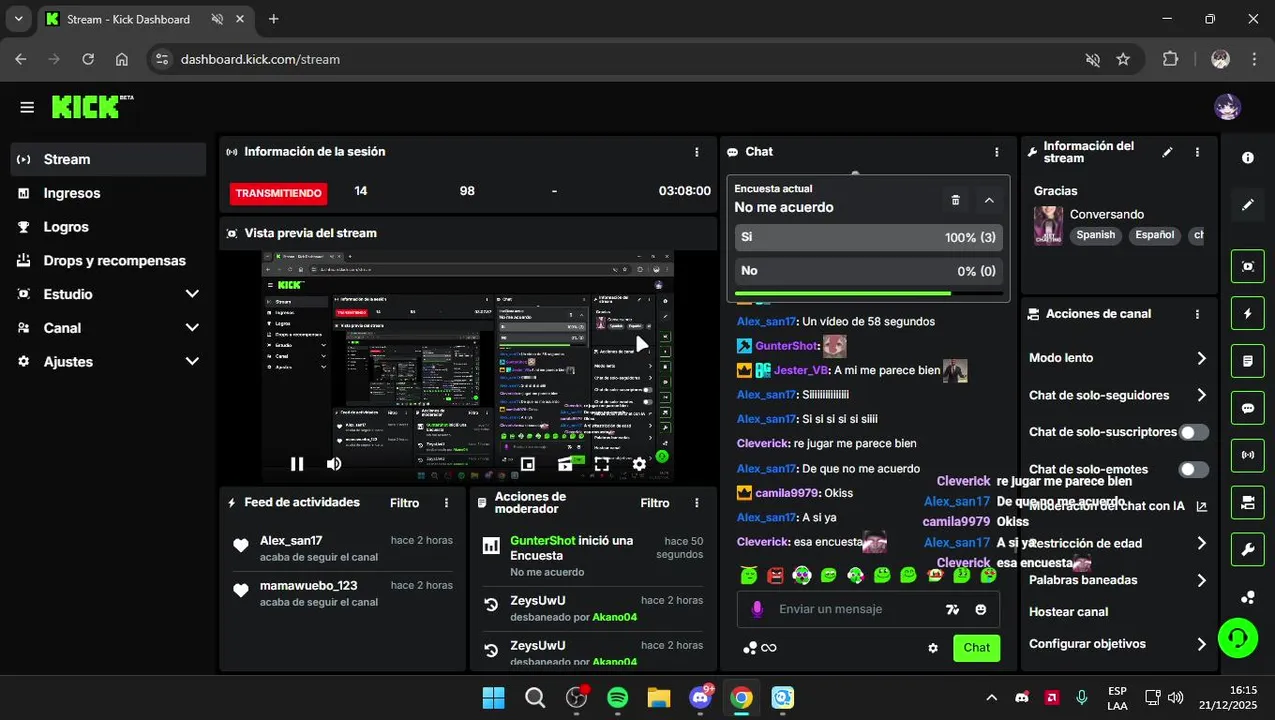Click the Kick logo
The image size is (1275, 720).
click(x=92, y=106)
